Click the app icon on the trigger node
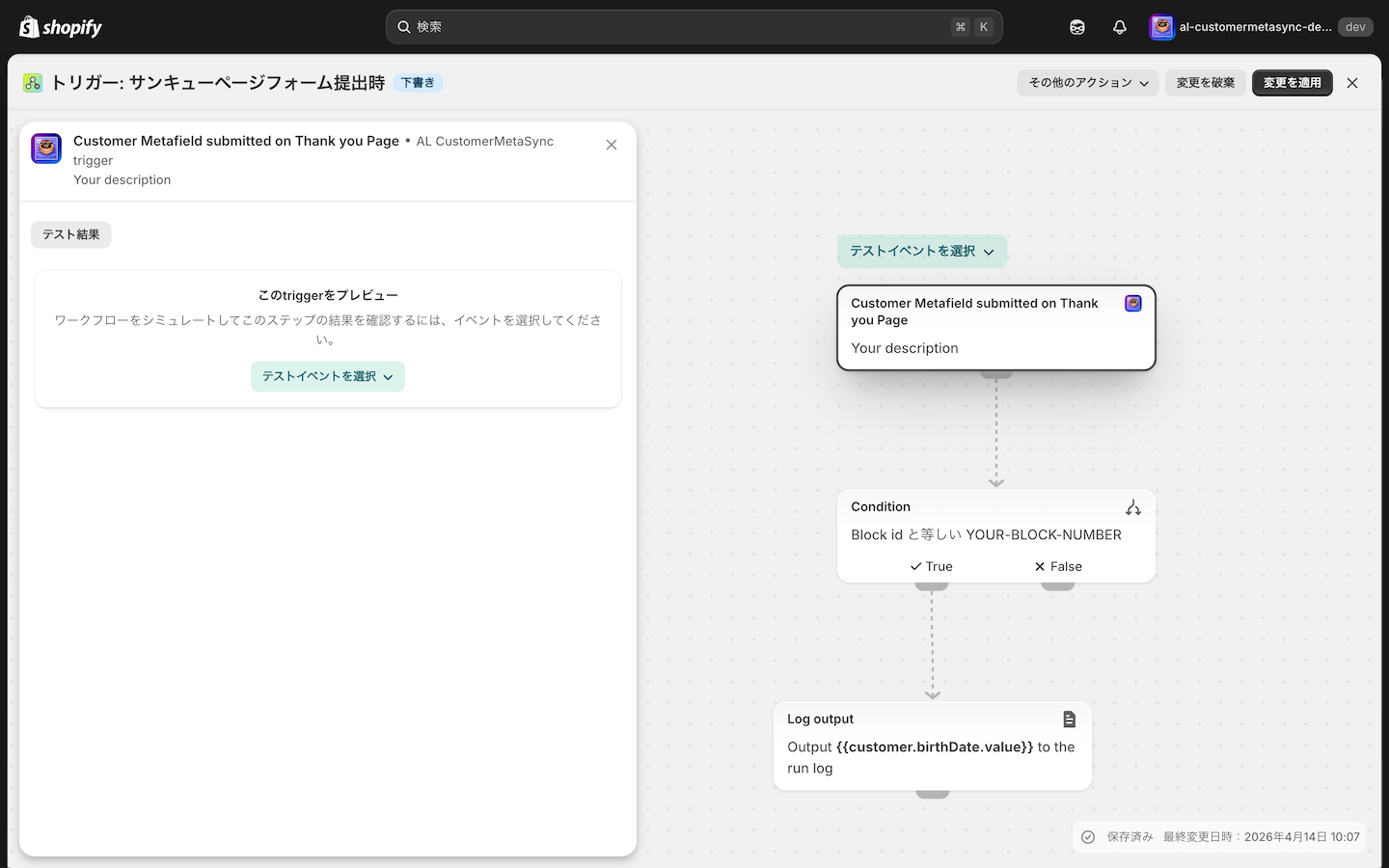Image resolution: width=1389 pixels, height=868 pixels. 1133,303
